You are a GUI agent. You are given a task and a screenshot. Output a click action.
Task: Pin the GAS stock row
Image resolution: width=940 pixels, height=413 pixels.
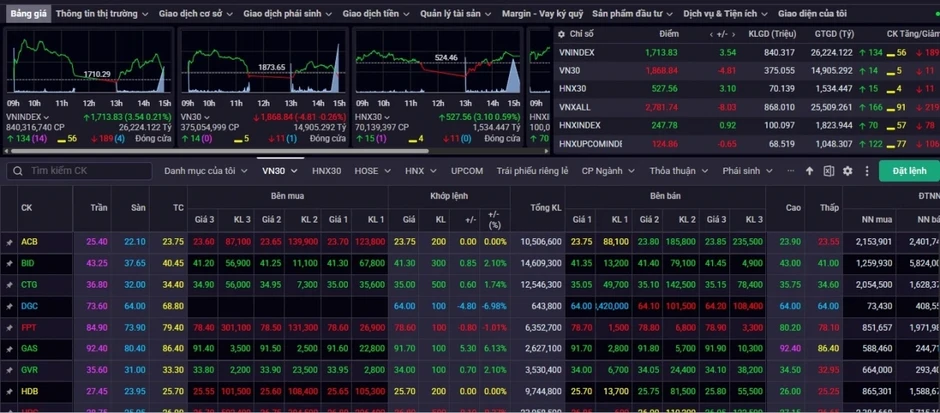click(9, 349)
